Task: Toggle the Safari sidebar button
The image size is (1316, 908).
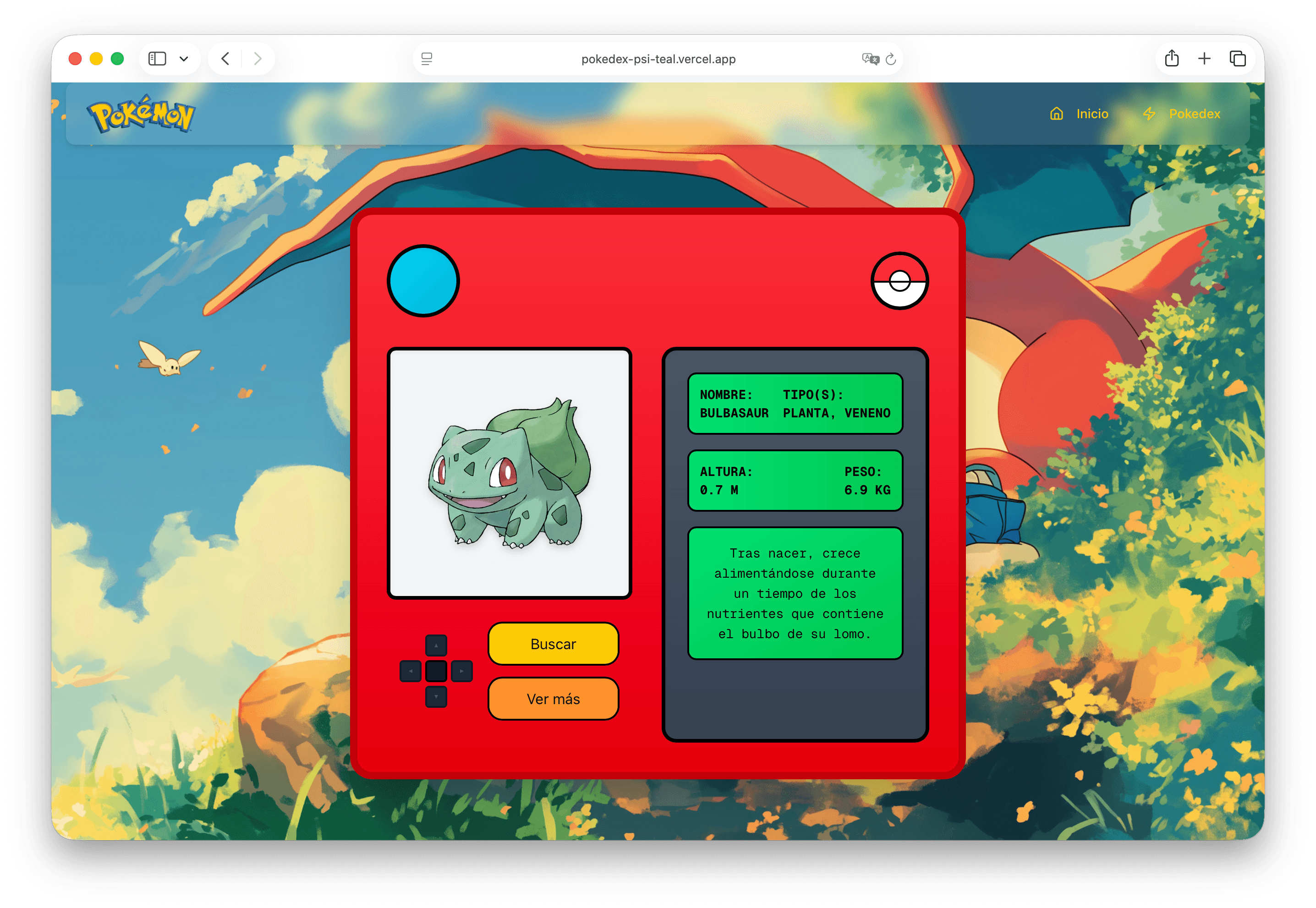Action: click(157, 59)
